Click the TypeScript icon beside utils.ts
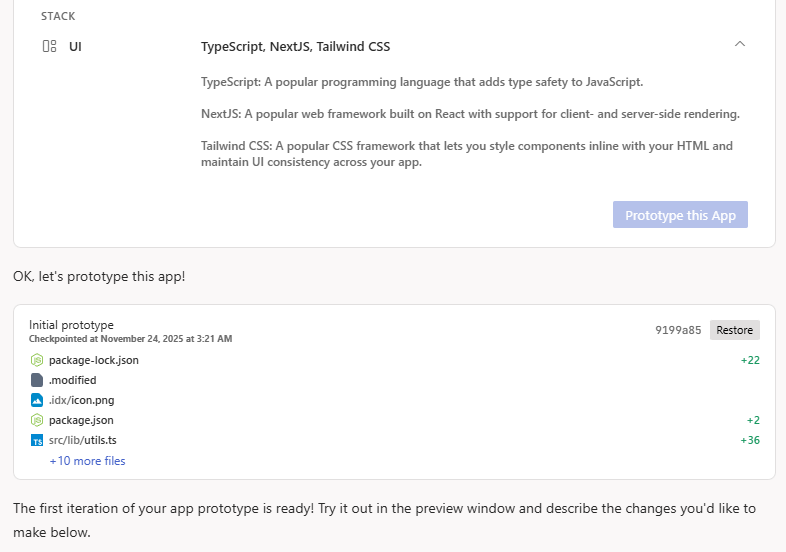Screen dimensions: 786x552 (x=37, y=440)
